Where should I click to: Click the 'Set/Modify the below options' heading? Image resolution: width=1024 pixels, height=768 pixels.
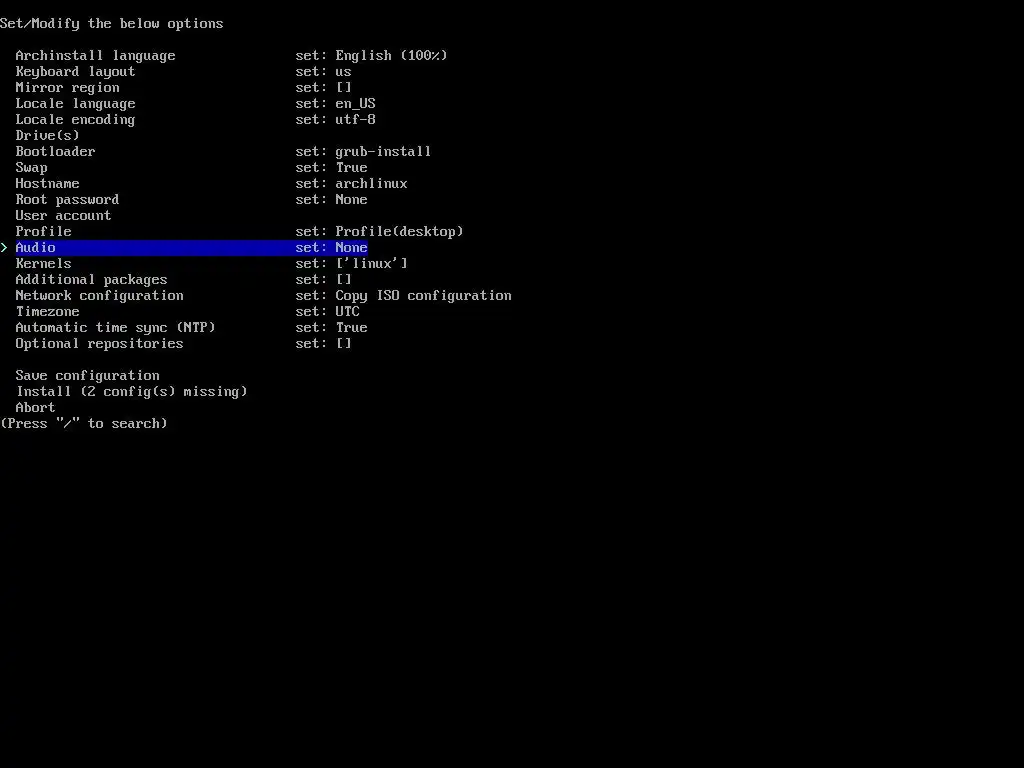tap(112, 24)
